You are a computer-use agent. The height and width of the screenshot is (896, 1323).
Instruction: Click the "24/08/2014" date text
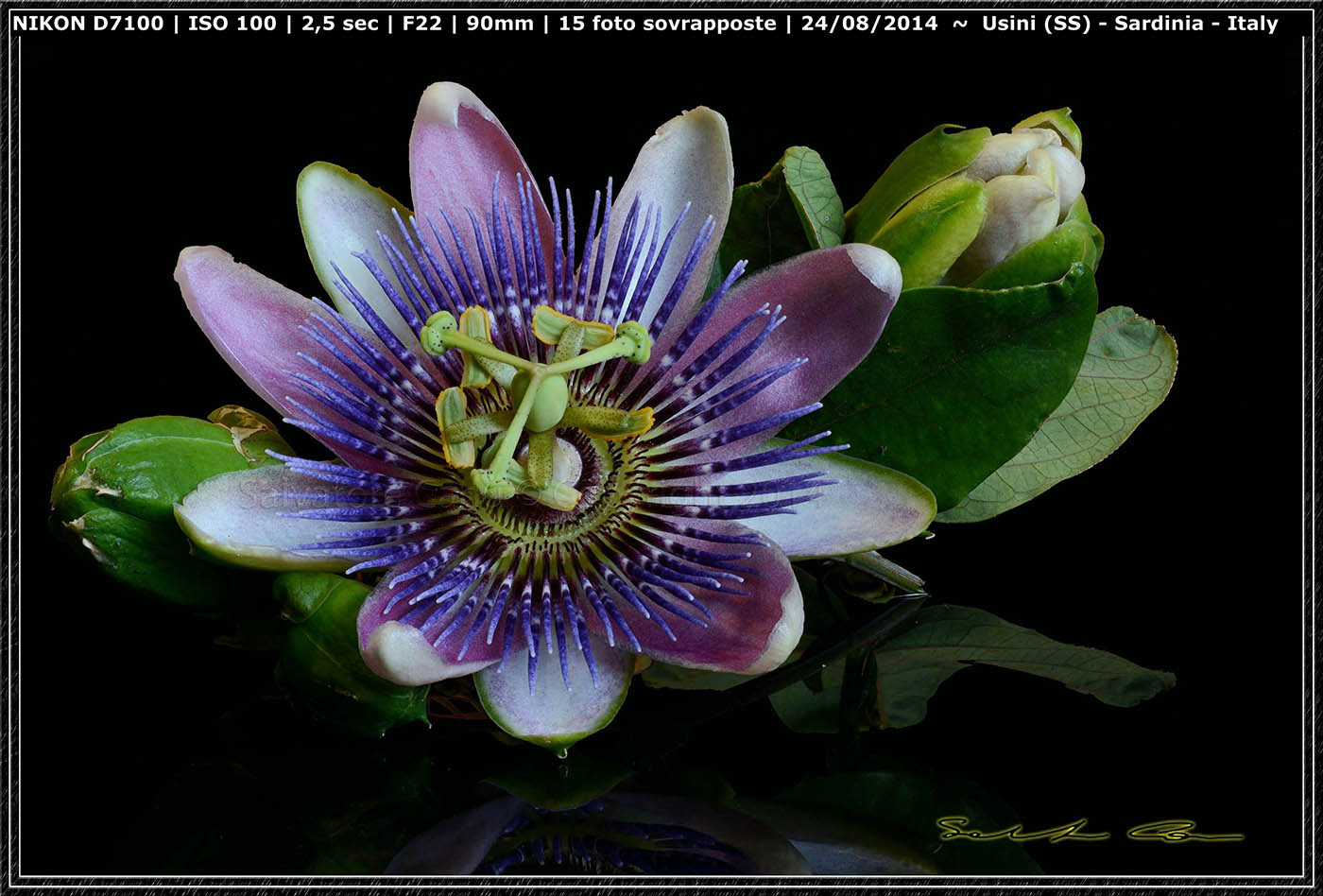click(x=869, y=24)
